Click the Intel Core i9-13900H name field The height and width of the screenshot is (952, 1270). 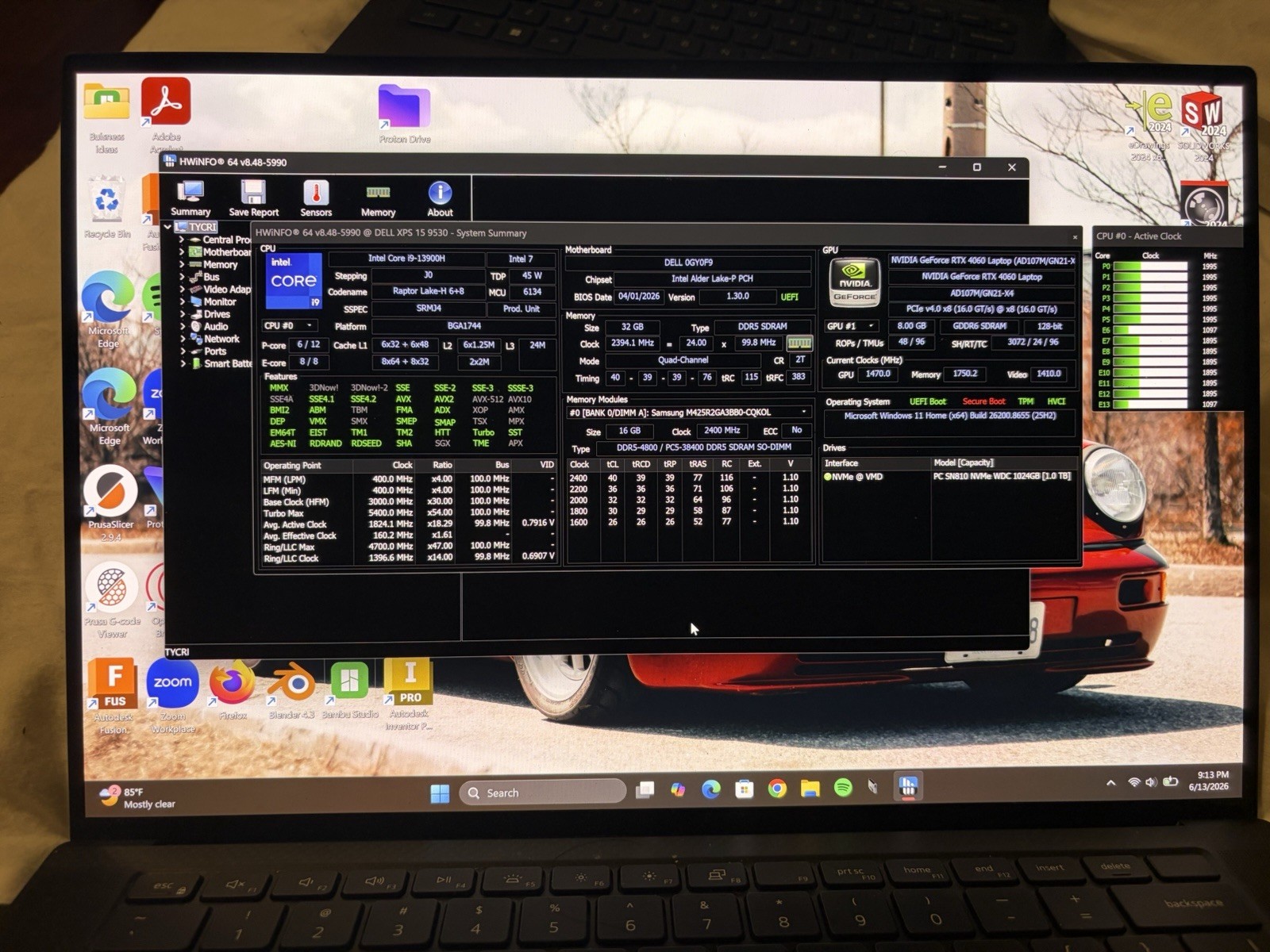pos(406,259)
